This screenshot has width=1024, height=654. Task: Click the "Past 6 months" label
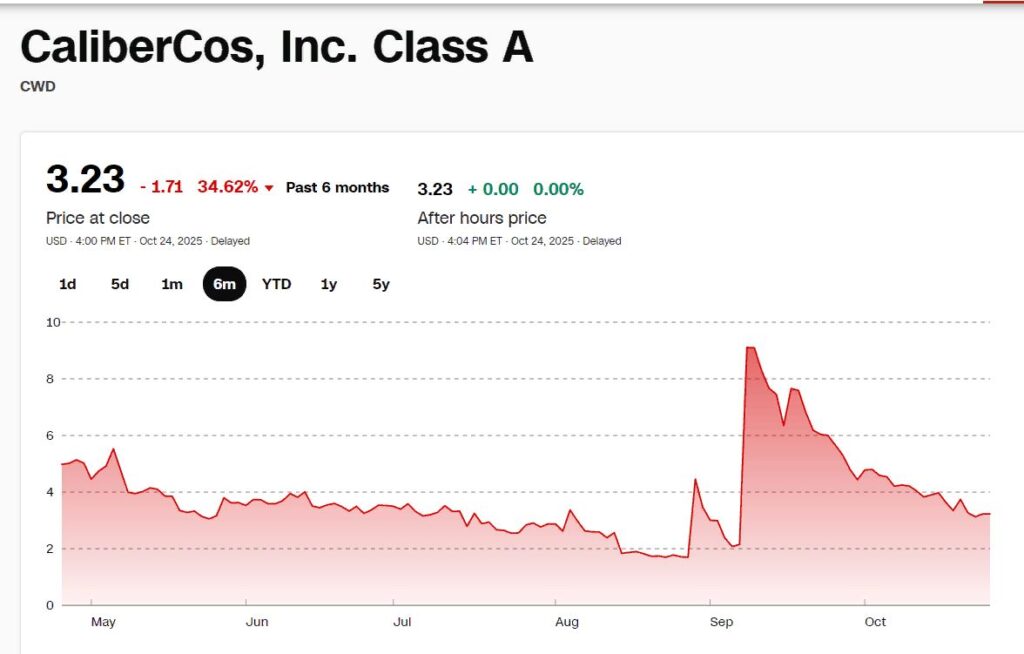coord(337,187)
